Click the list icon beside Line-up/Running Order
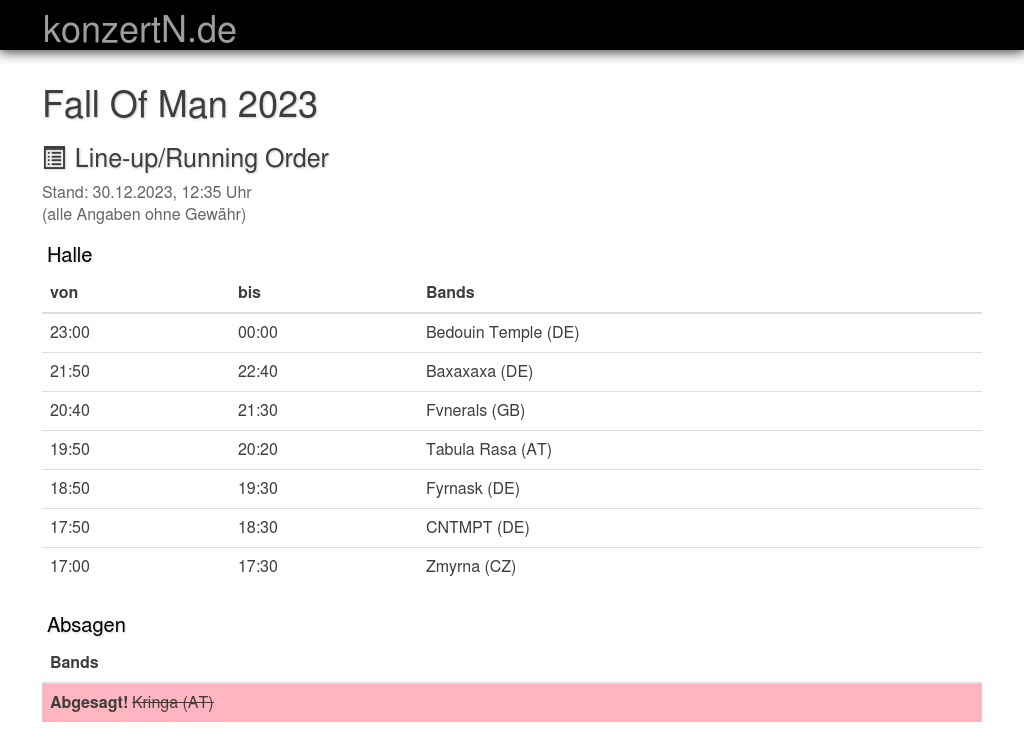 (x=54, y=158)
